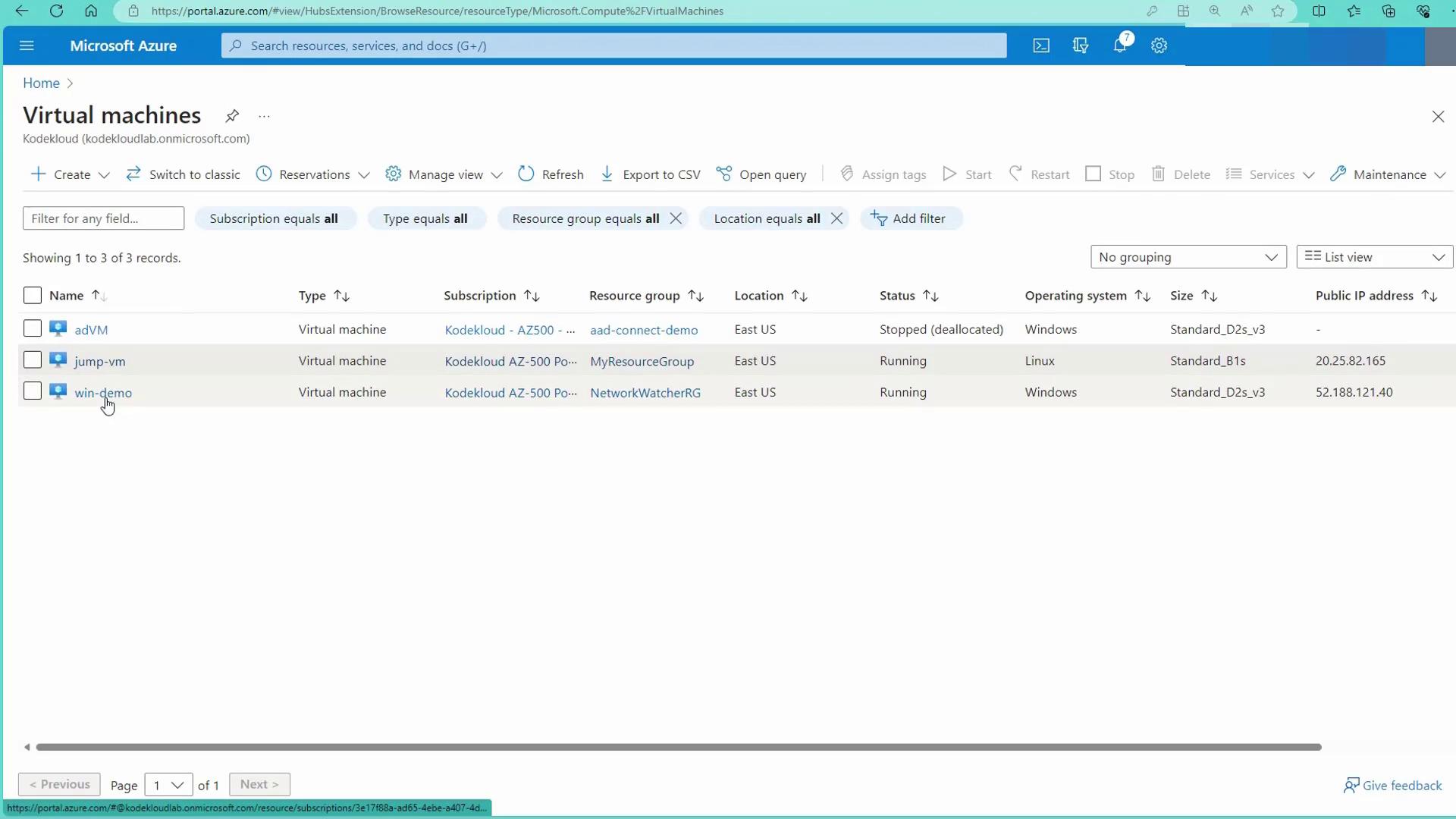The width and height of the screenshot is (1456, 819).
Task: Open the adVM link
Action: tap(91, 330)
